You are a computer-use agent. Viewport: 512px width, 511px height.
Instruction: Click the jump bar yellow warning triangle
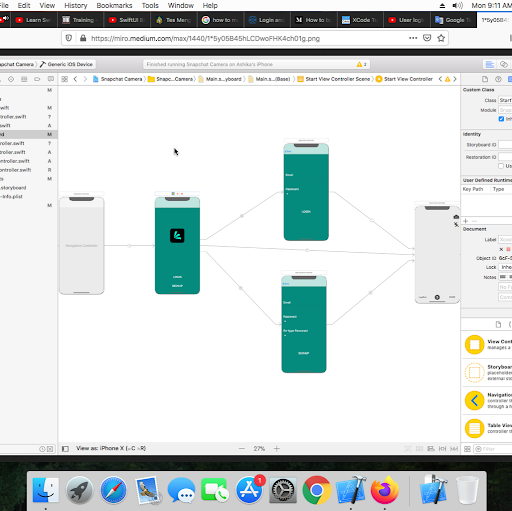click(447, 79)
